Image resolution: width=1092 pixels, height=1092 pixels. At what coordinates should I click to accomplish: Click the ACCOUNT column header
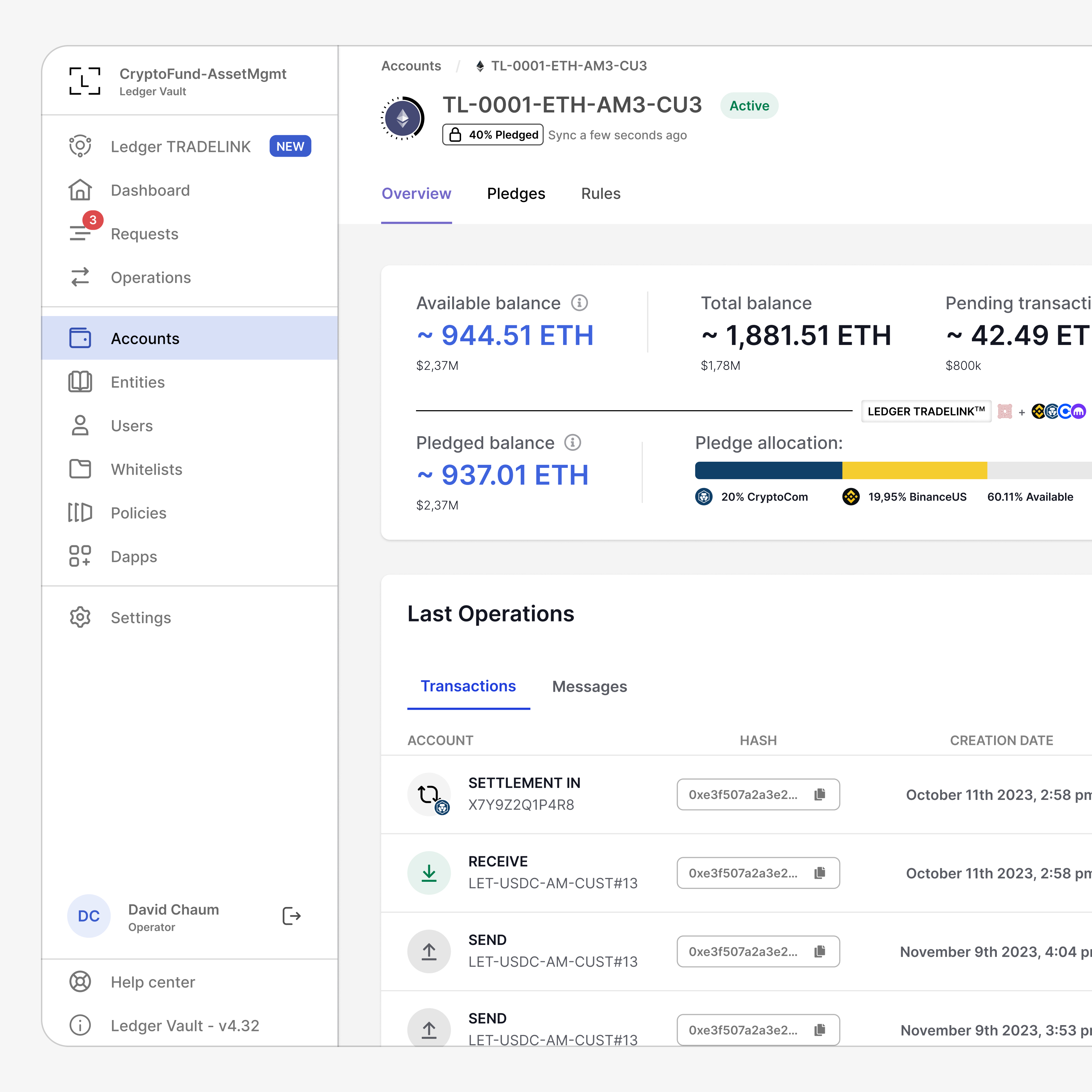440,741
